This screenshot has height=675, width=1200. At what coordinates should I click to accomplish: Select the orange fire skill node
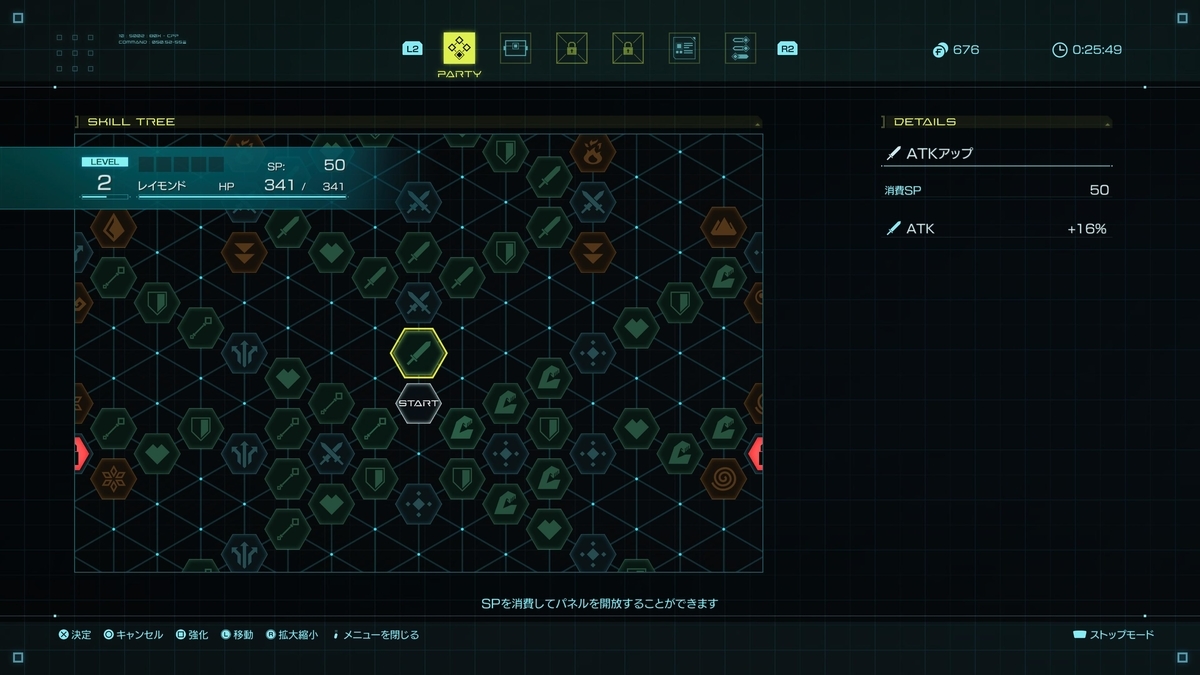593,153
